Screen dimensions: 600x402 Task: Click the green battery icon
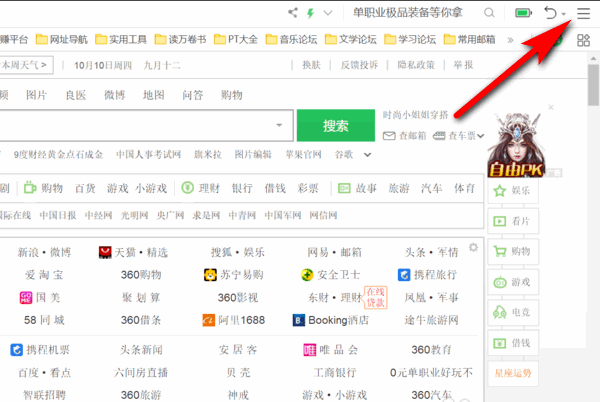(523, 13)
